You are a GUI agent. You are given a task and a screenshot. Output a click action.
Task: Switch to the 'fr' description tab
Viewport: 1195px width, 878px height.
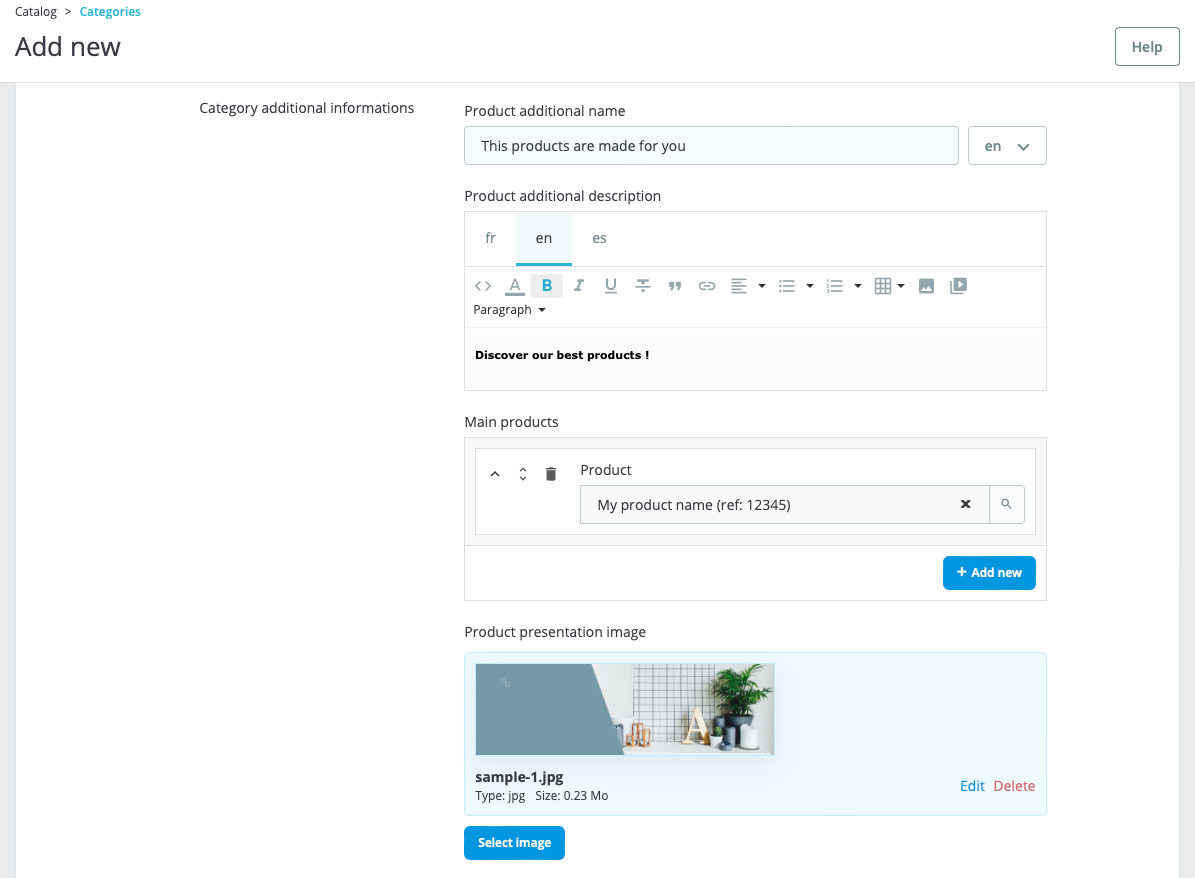pyautogui.click(x=490, y=238)
